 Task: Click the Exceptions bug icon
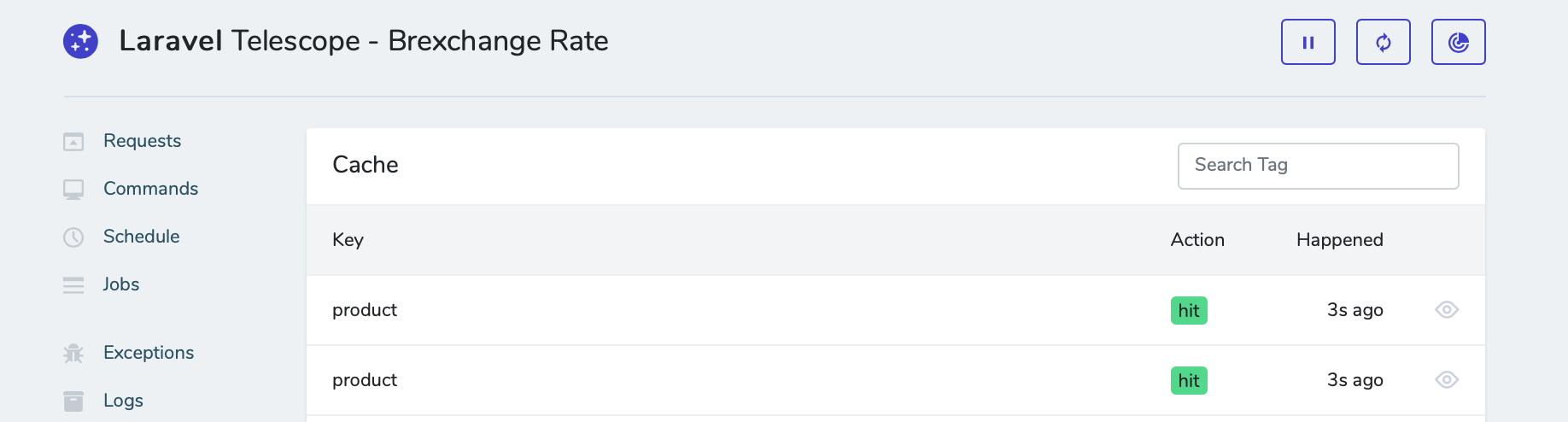(x=73, y=354)
